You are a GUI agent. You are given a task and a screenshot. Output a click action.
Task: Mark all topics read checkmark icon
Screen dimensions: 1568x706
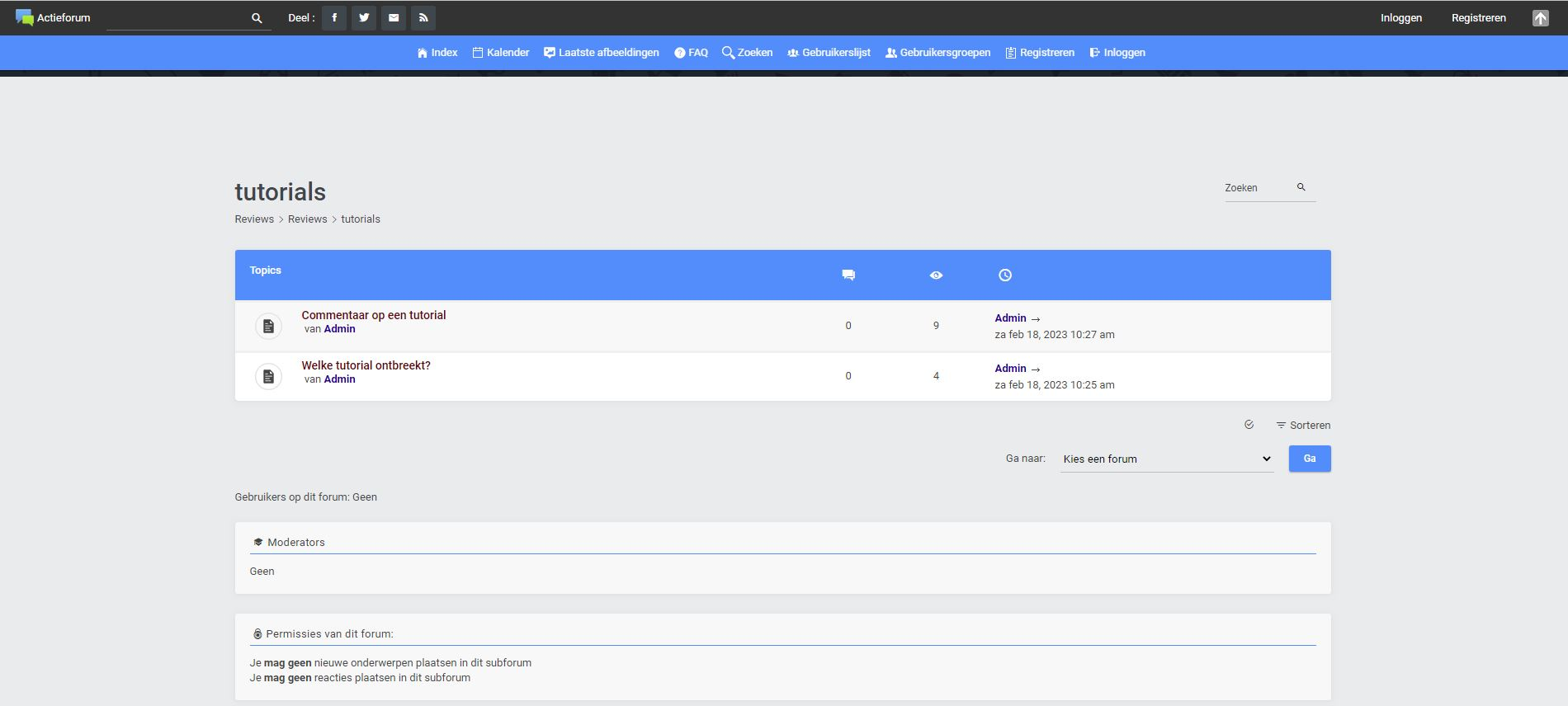click(1249, 425)
